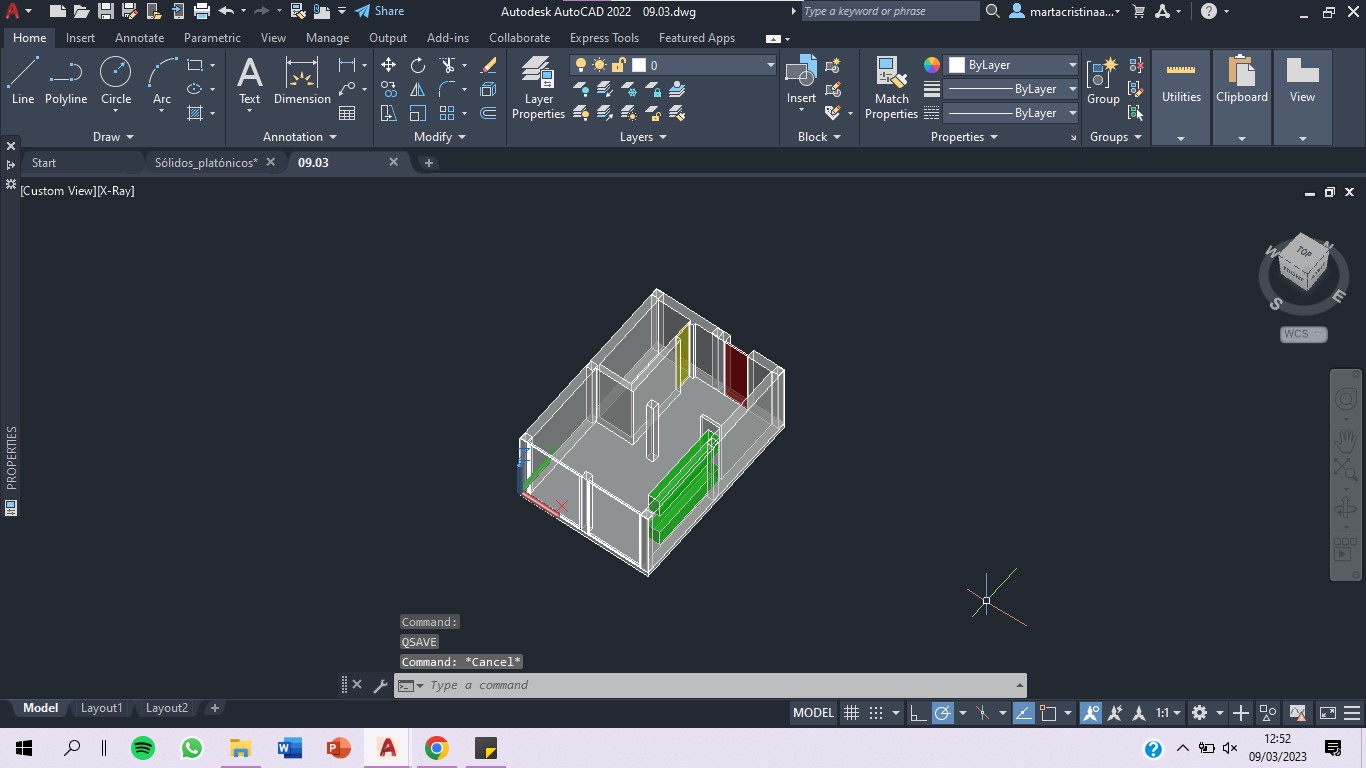The width and height of the screenshot is (1366, 768).
Task: Select the Polyline tool
Action: (66, 80)
